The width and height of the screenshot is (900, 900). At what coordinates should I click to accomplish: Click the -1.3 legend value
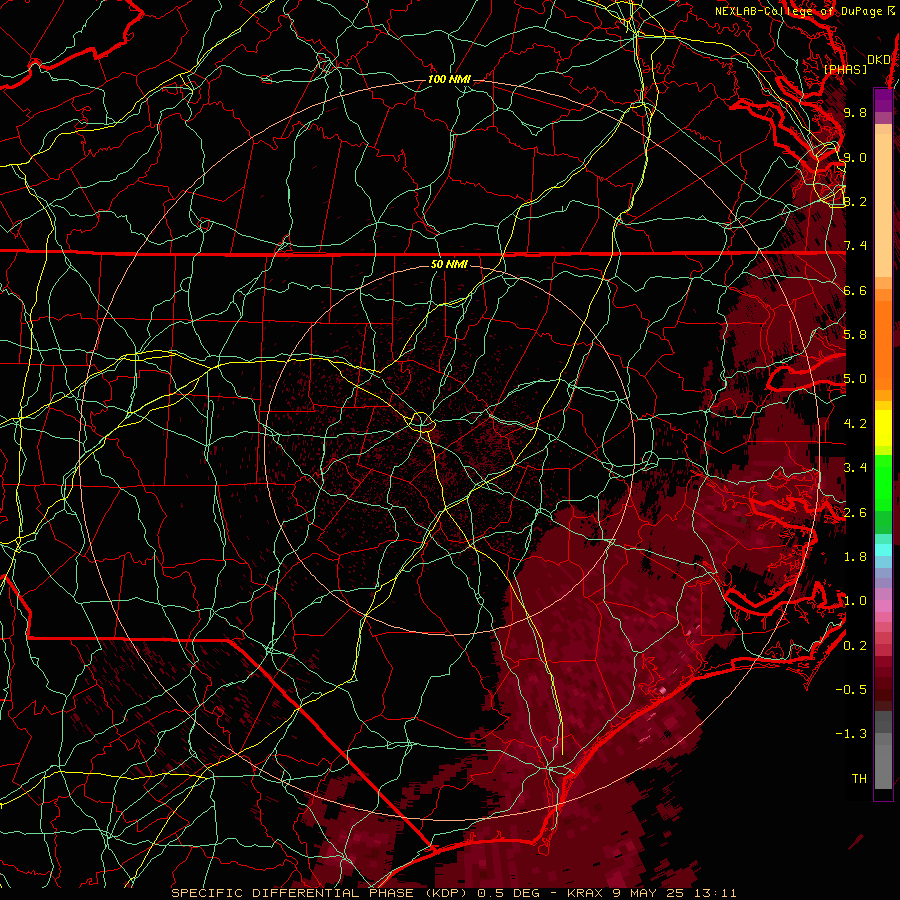point(851,734)
